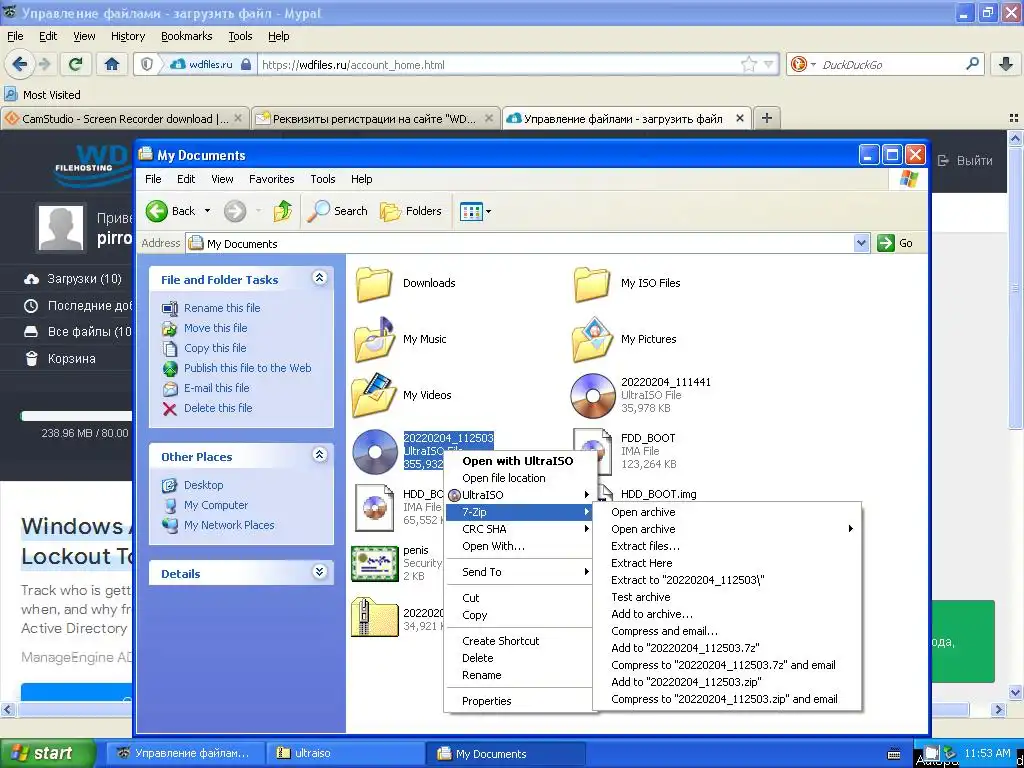Click Most Visited bookmark
The width and height of the screenshot is (1024, 768).
(43, 95)
